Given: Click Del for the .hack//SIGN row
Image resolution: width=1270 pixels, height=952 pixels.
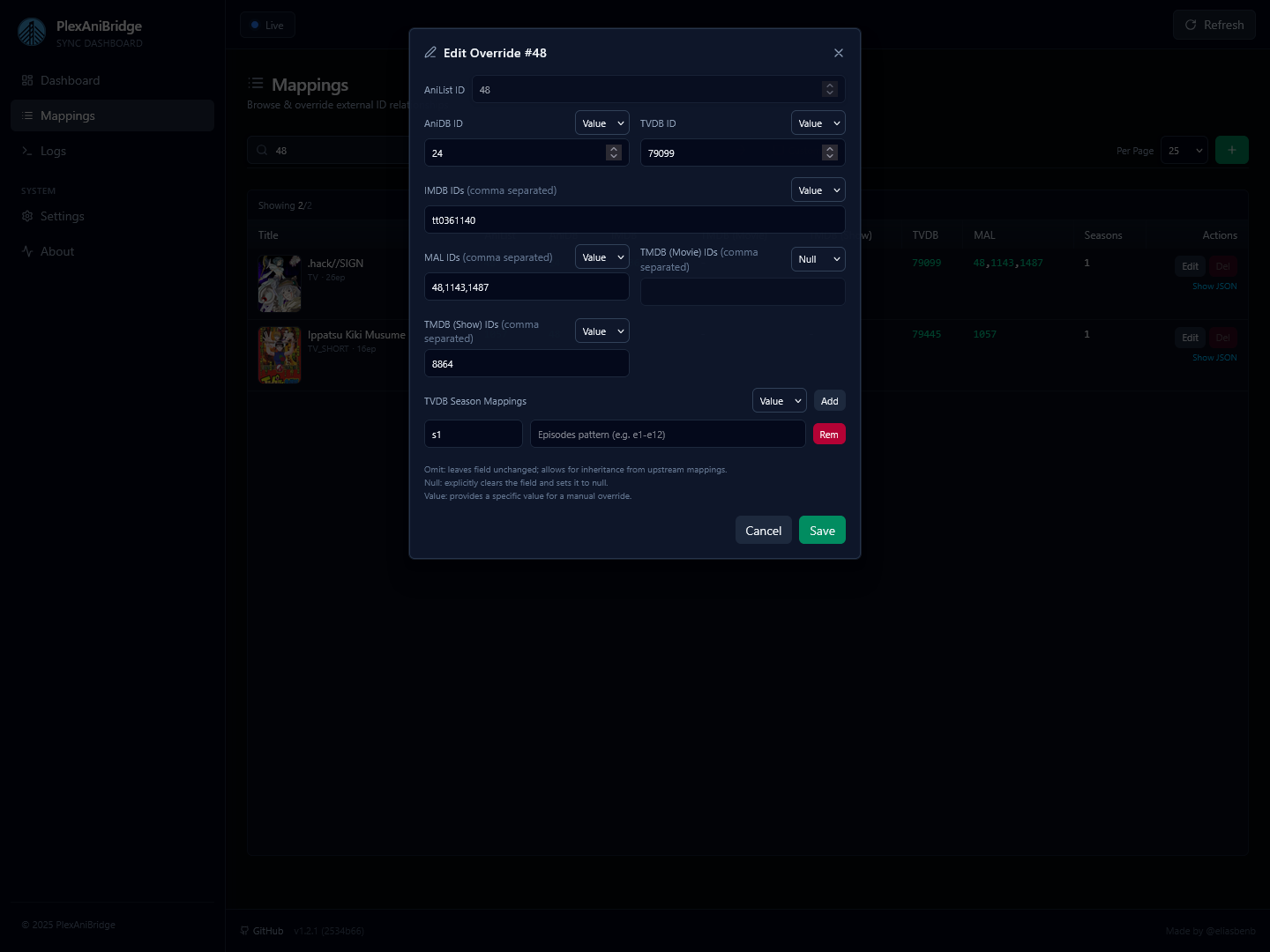Looking at the screenshot, I should [1222, 266].
